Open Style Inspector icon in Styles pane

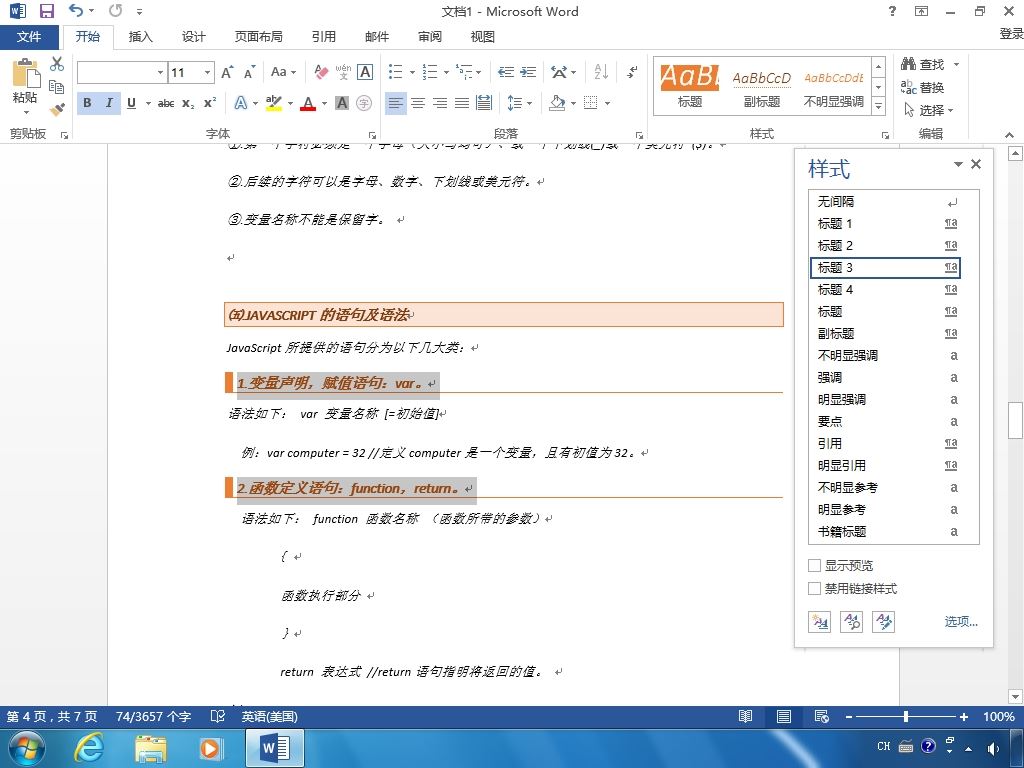[852, 621]
